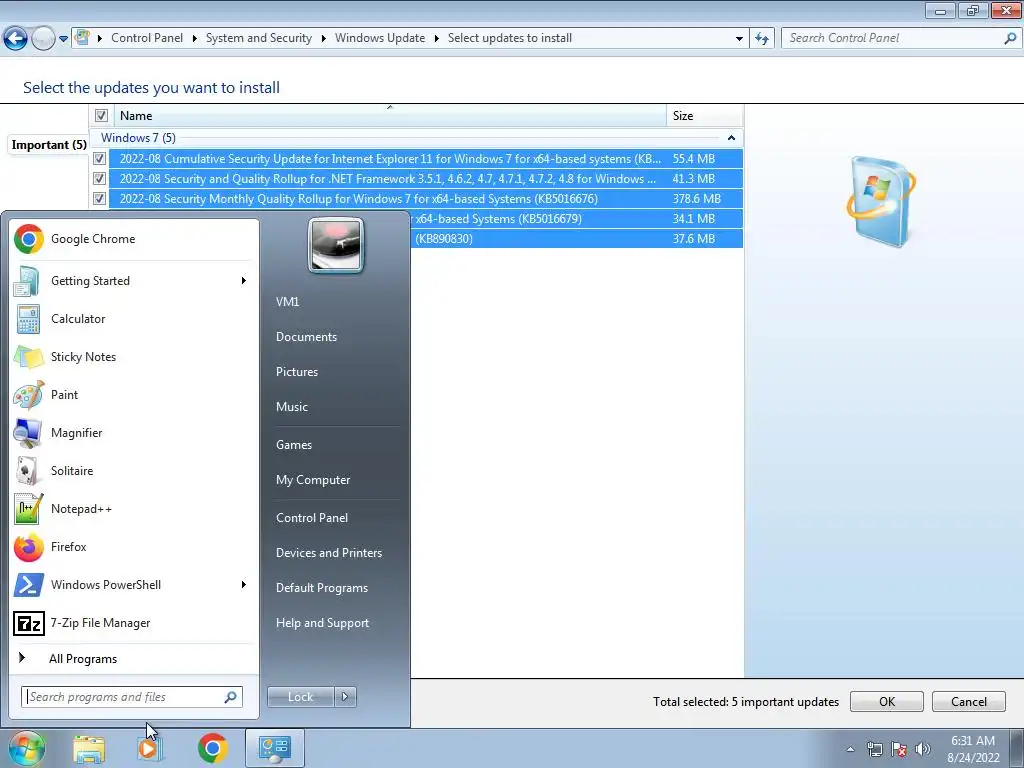Expand All Programs in the Start menu

coord(134,659)
